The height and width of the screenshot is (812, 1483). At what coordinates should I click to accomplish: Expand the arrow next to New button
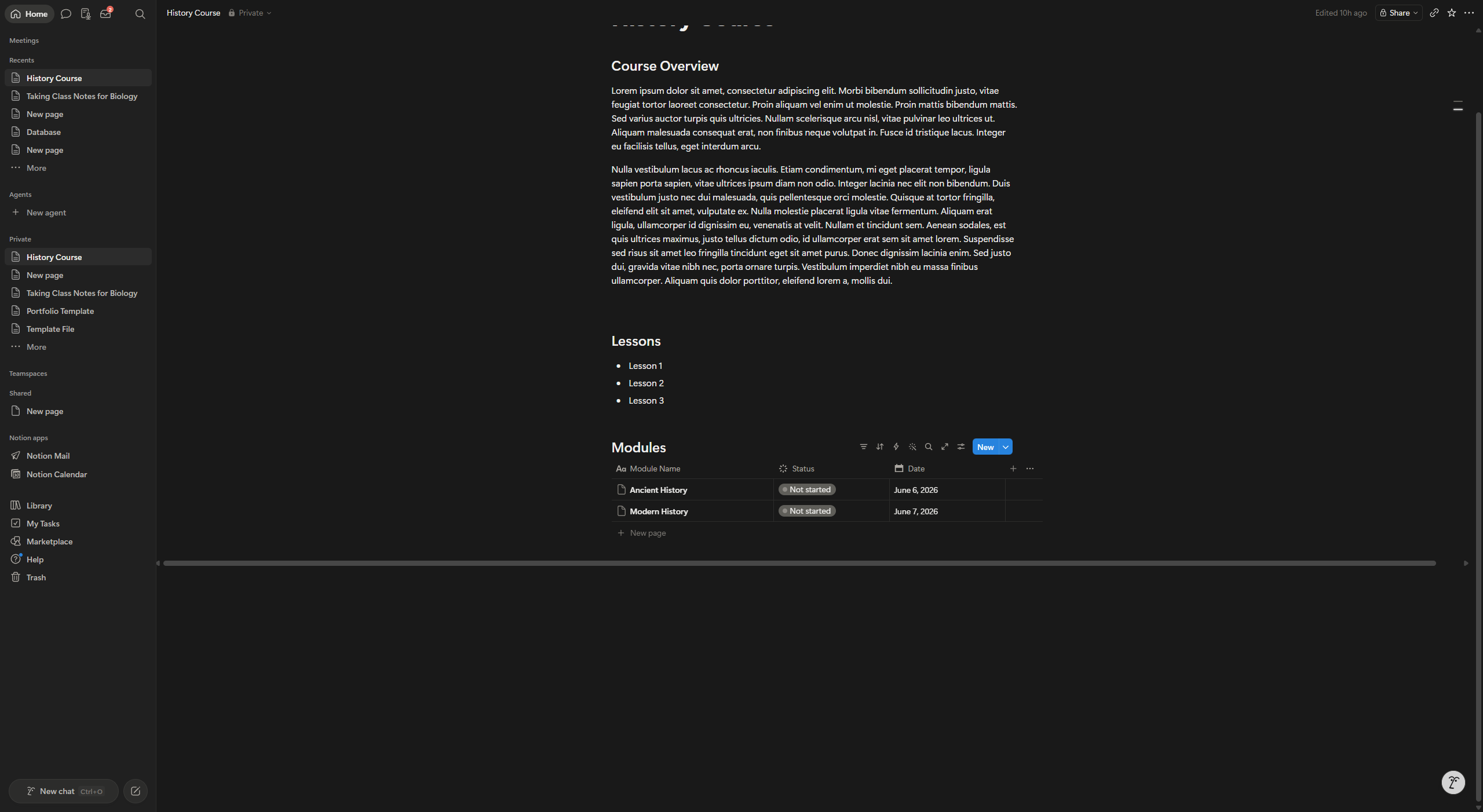pyautogui.click(x=1006, y=447)
